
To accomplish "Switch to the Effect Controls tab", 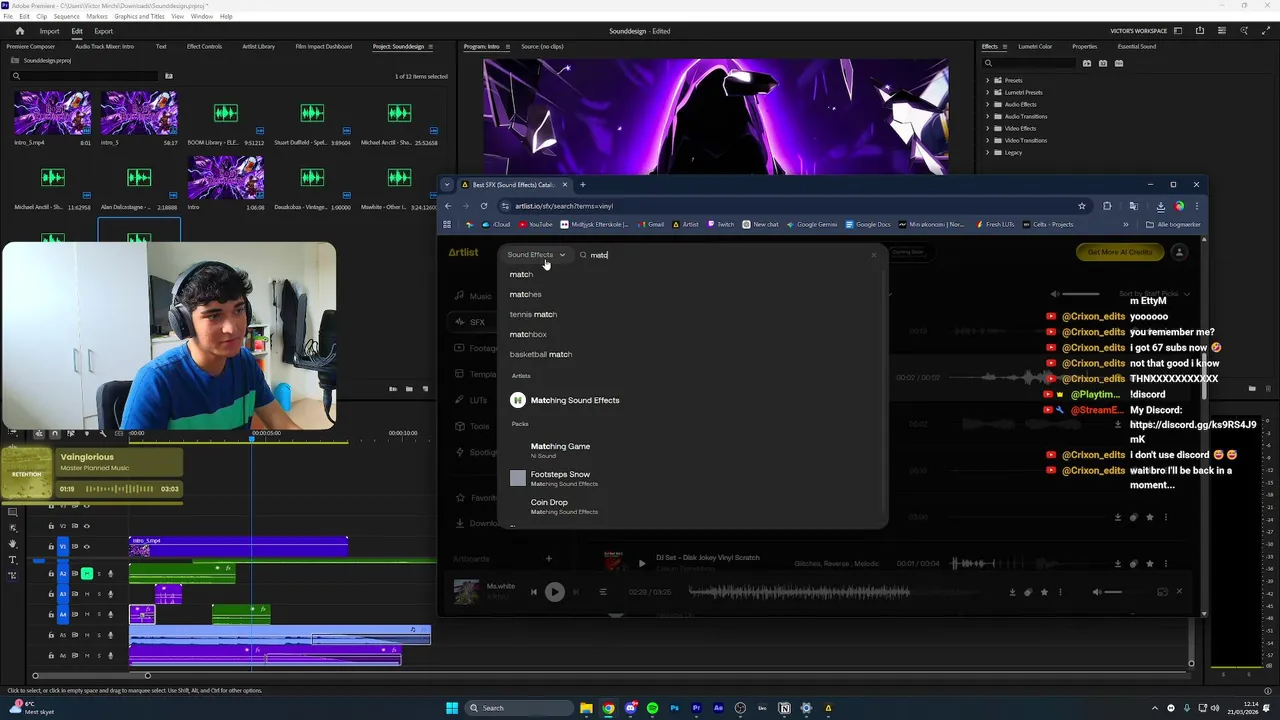I will pos(204,46).
